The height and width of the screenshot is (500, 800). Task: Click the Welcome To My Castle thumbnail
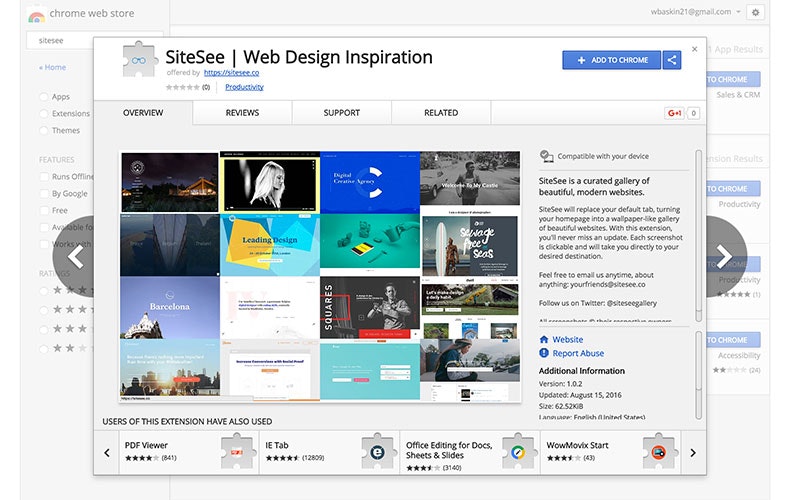coord(470,179)
